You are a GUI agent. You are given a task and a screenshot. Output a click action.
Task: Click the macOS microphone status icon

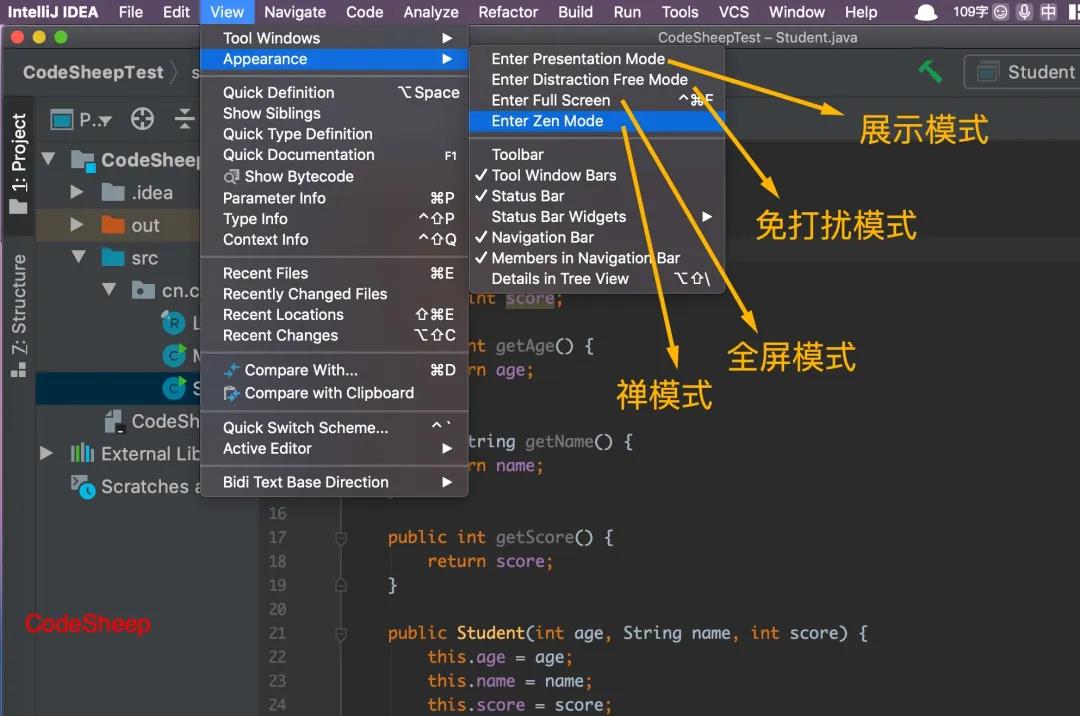coord(1025,12)
